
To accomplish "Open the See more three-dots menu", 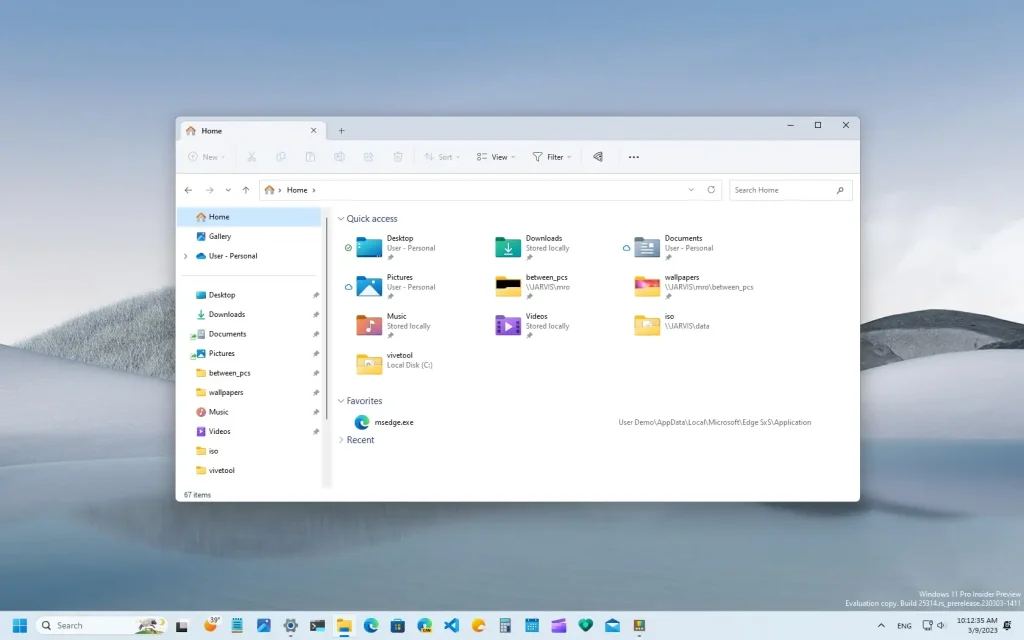I will (x=633, y=157).
